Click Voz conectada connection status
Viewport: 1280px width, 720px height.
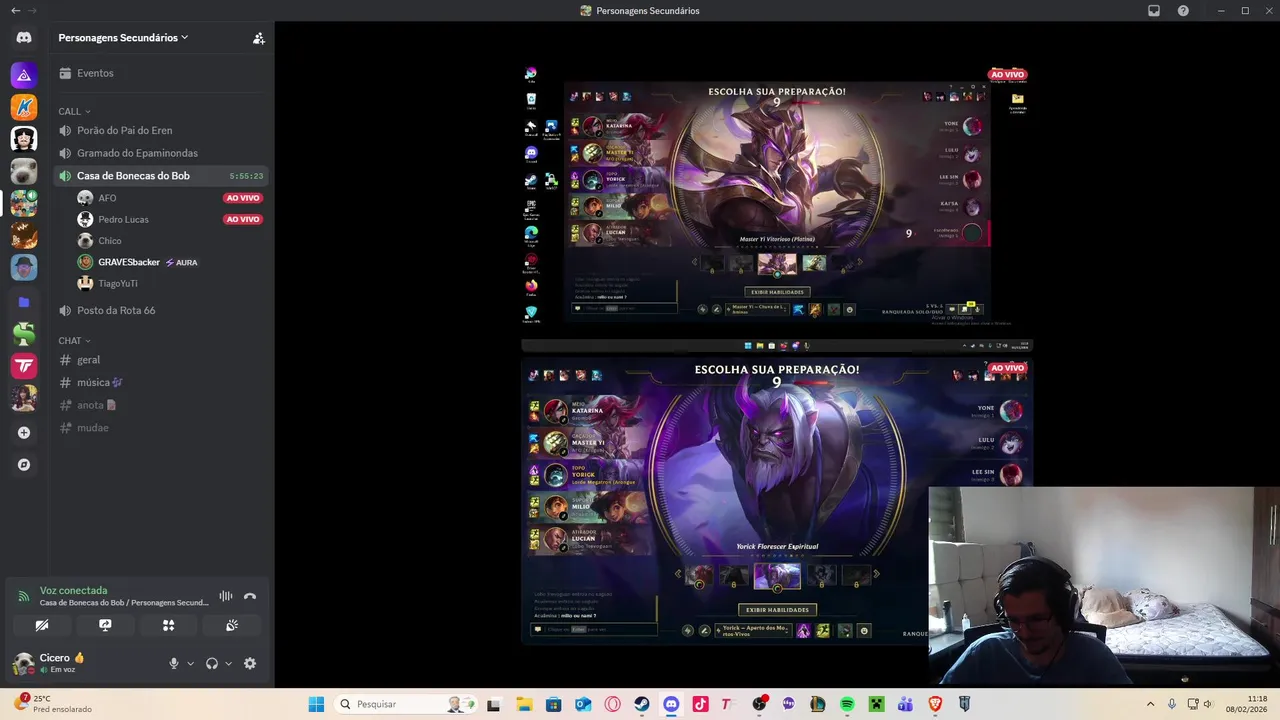click(x=73, y=590)
